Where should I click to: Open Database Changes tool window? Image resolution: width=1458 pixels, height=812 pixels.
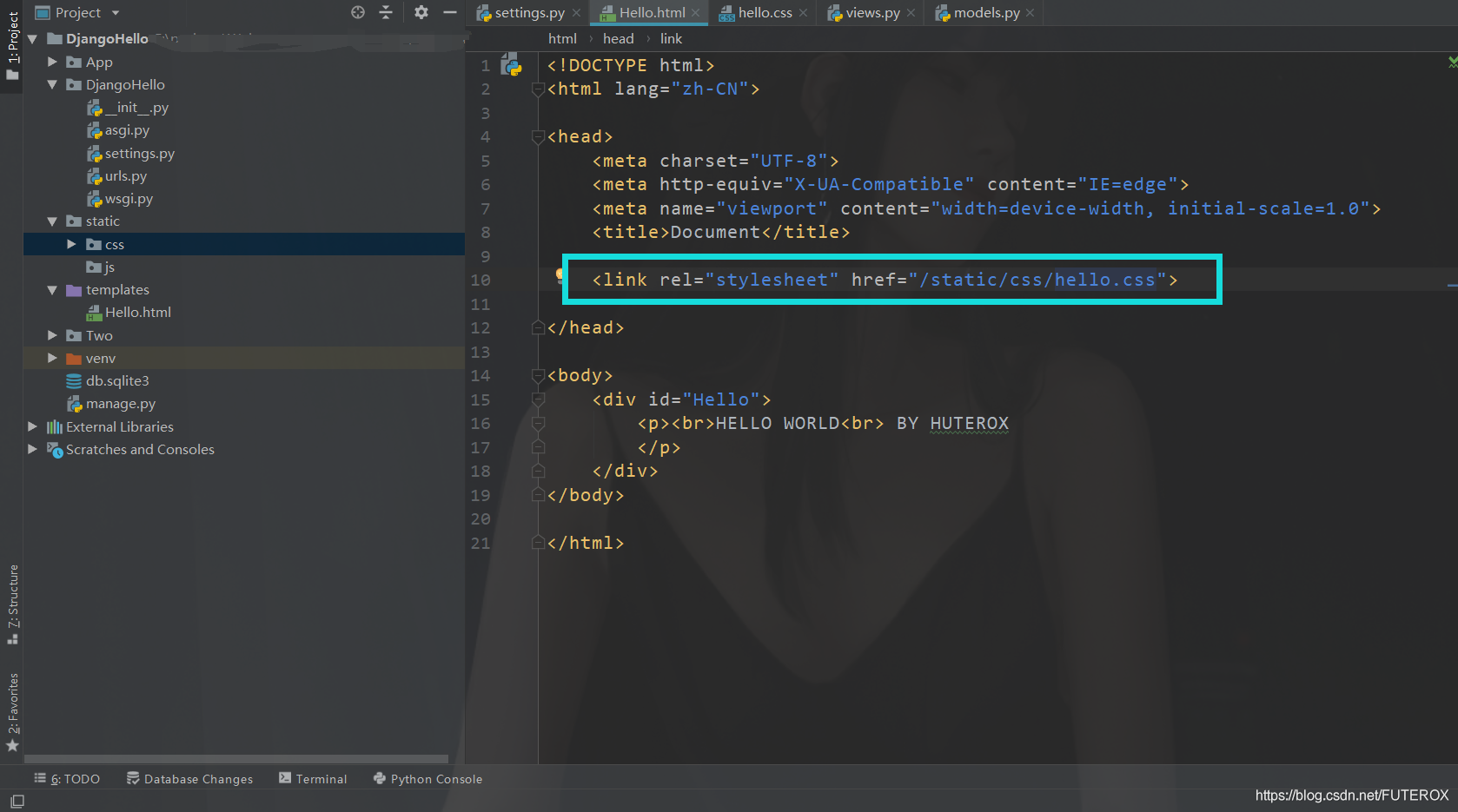pyautogui.click(x=189, y=778)
